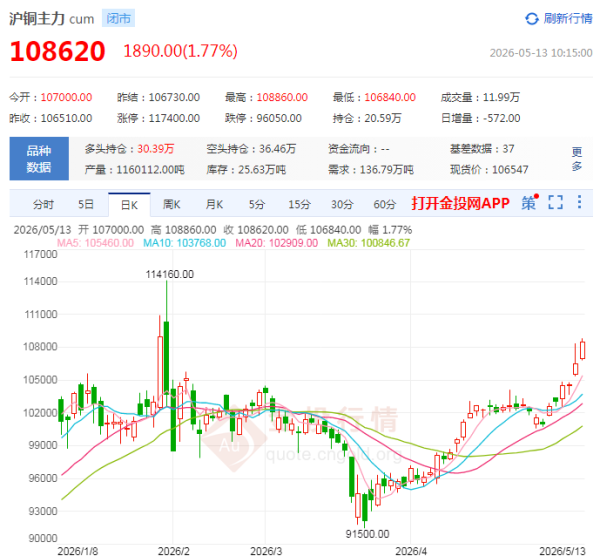Click the refresh quotes circular arrow icon

click(532, 18)
